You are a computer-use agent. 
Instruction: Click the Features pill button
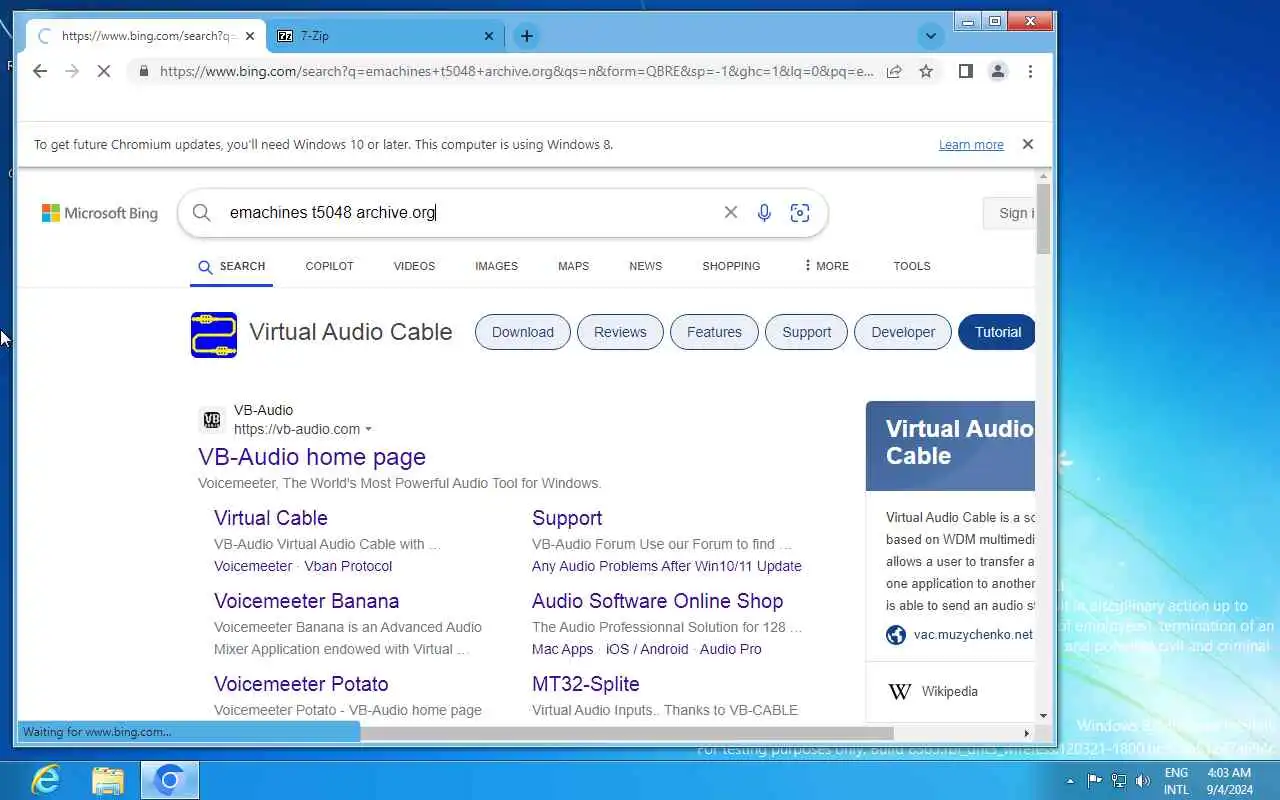[714, 332]
